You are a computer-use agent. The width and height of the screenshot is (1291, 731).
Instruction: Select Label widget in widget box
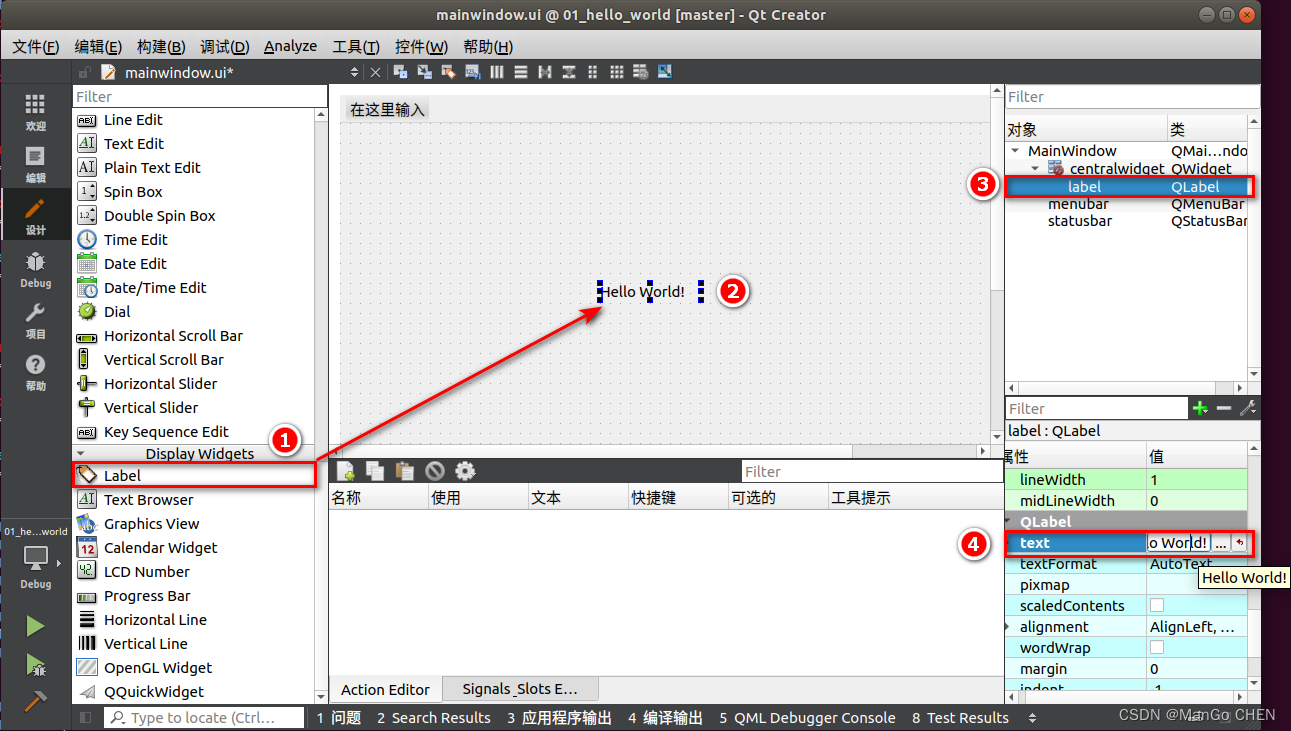(195, 476)
